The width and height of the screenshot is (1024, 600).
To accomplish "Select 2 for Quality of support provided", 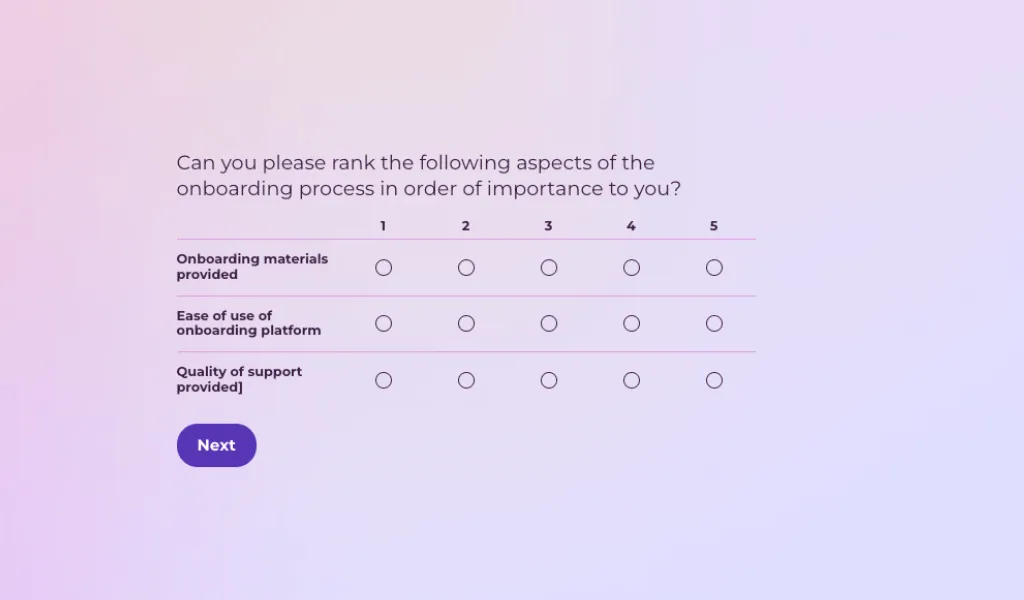I will tap(466, 380).
